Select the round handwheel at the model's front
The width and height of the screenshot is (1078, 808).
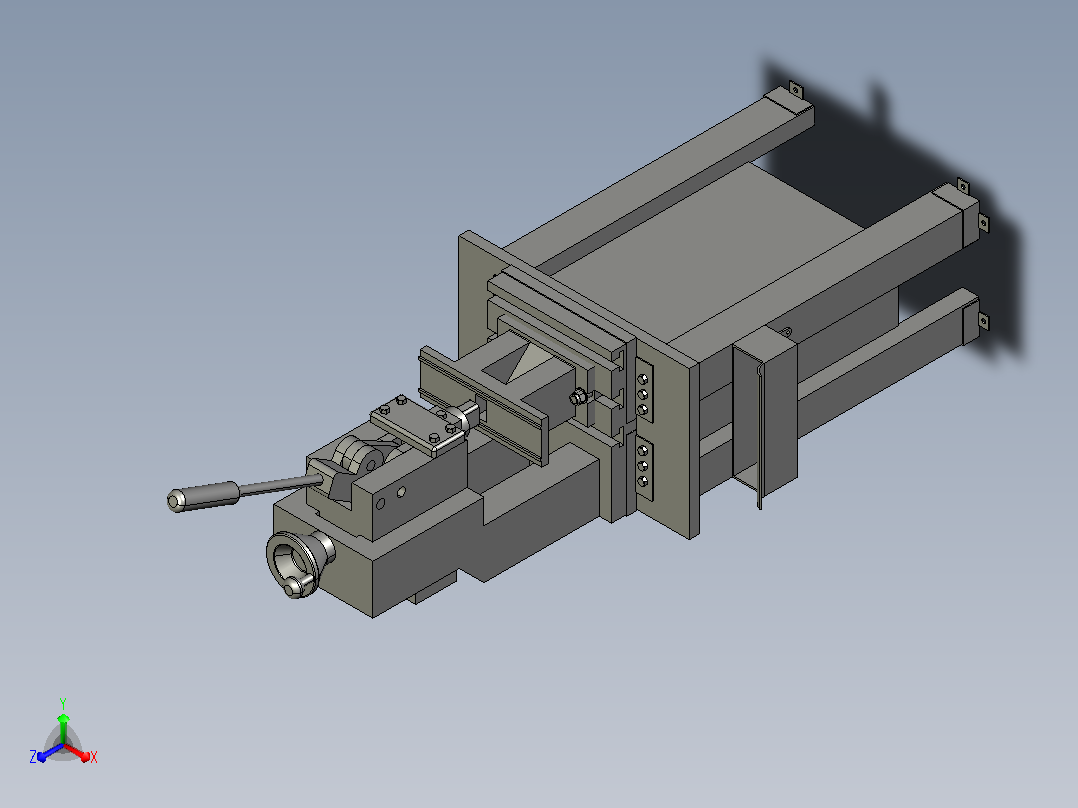click(x=295, y=563)
